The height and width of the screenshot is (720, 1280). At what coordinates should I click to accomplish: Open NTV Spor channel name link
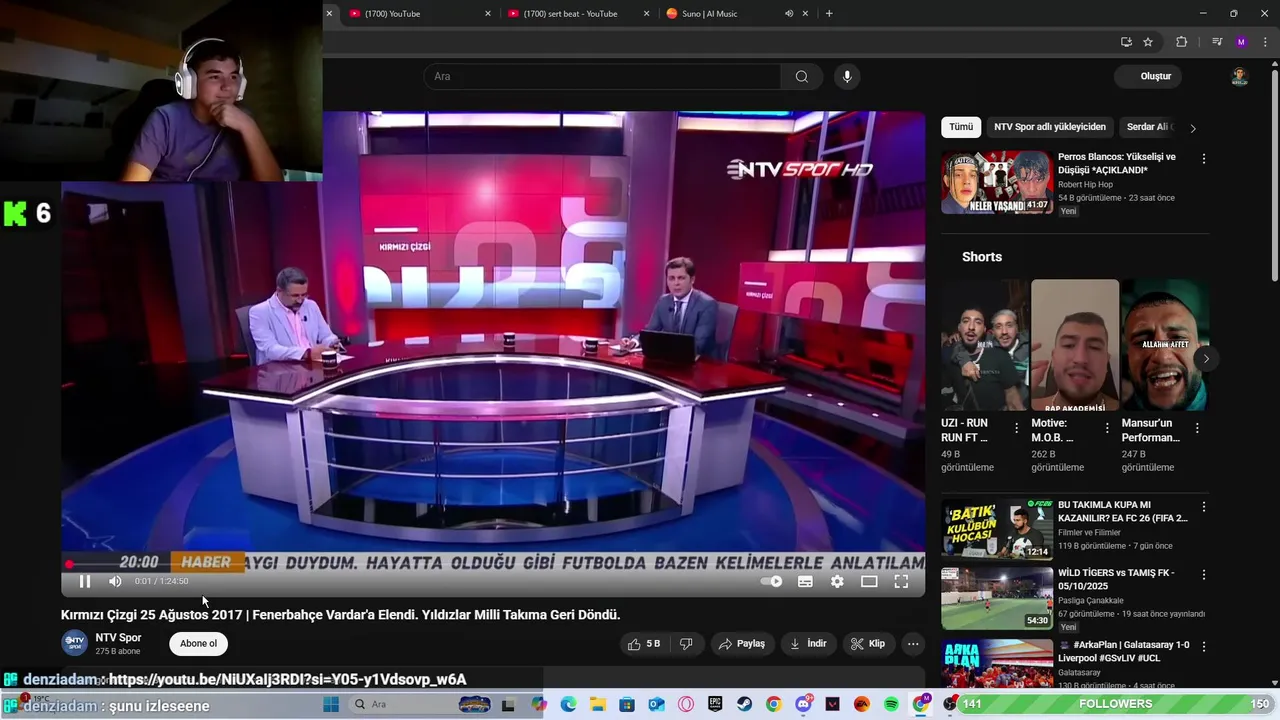point(118,638)
